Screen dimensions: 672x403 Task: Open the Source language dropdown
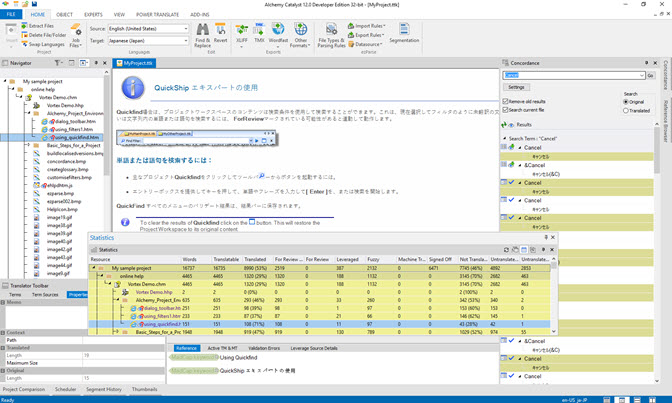(186, 29)
